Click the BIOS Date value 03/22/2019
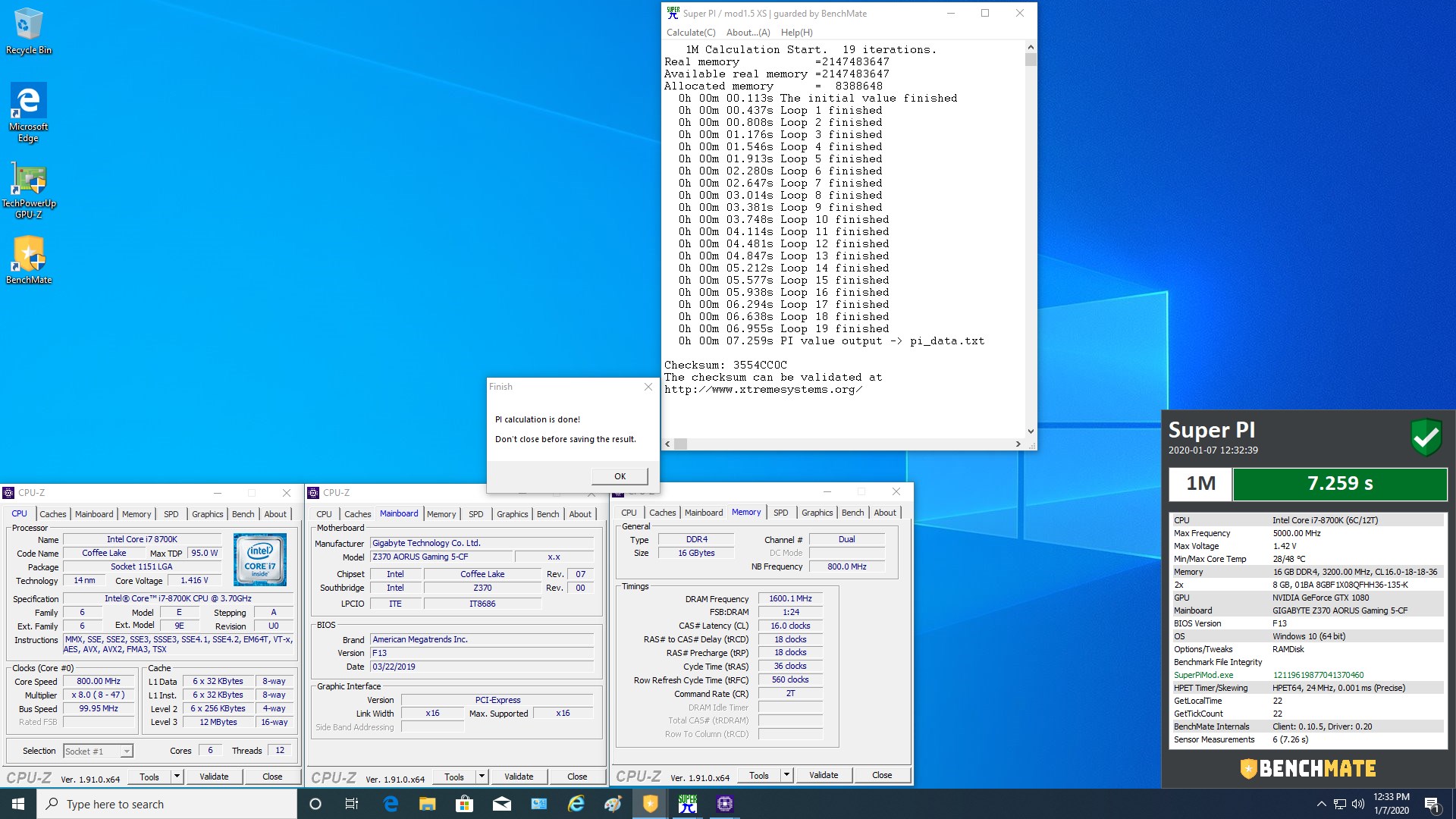Viewport: 1456px width, 819px height. click(x=482, y=667)
